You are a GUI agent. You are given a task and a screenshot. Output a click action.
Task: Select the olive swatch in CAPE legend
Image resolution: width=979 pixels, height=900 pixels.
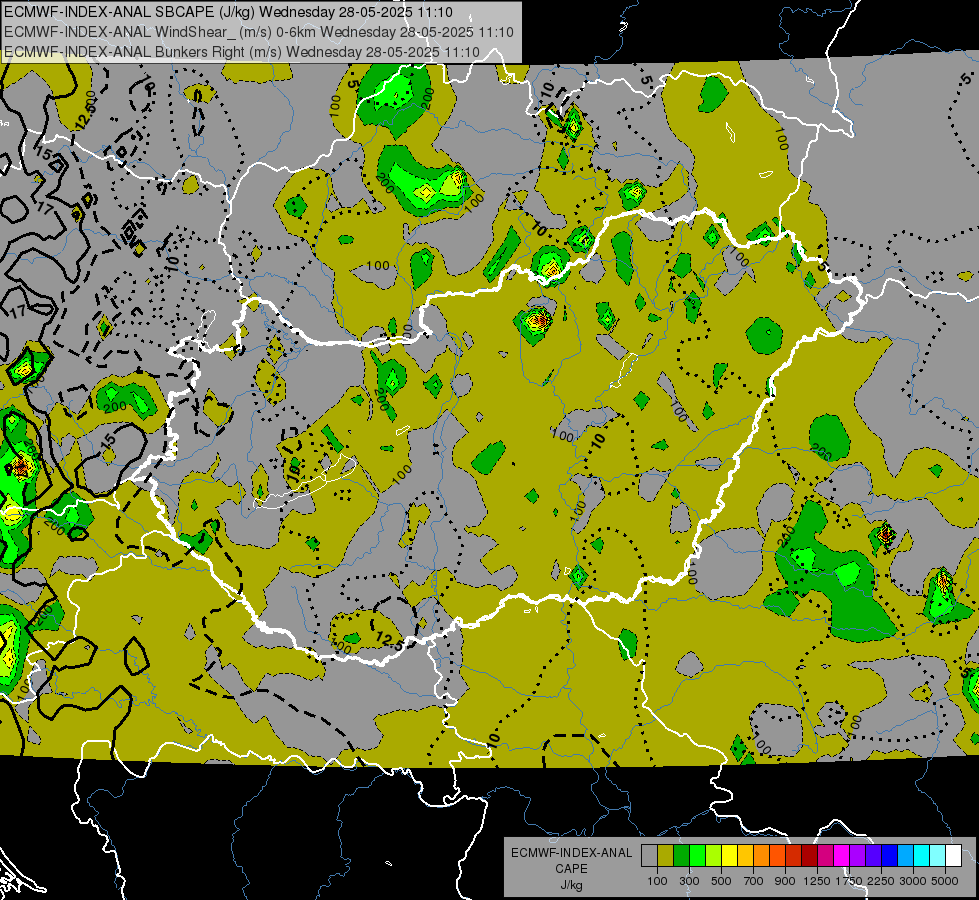pos(666,856)
